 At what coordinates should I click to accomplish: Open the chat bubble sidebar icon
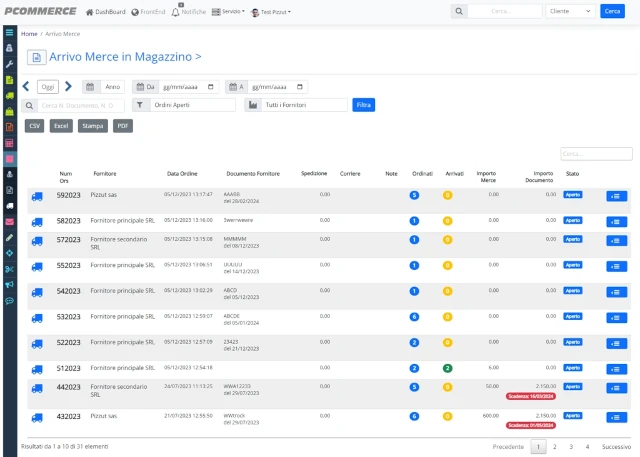point(9,301)
